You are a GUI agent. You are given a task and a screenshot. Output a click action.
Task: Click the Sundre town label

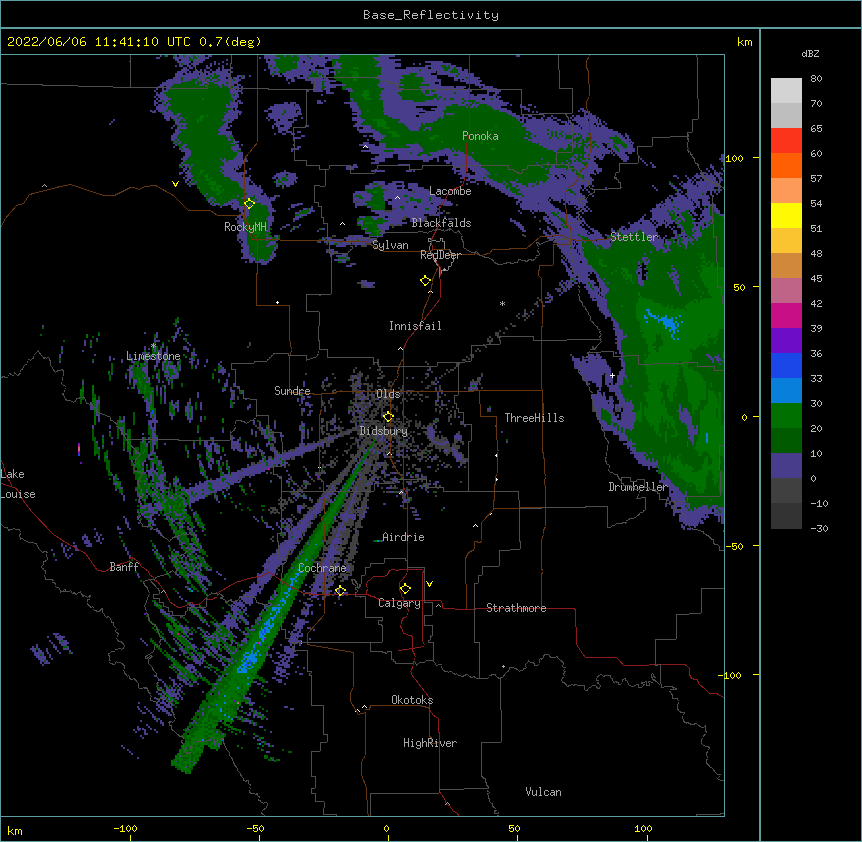pyautogui.click(x=292, y=391)
